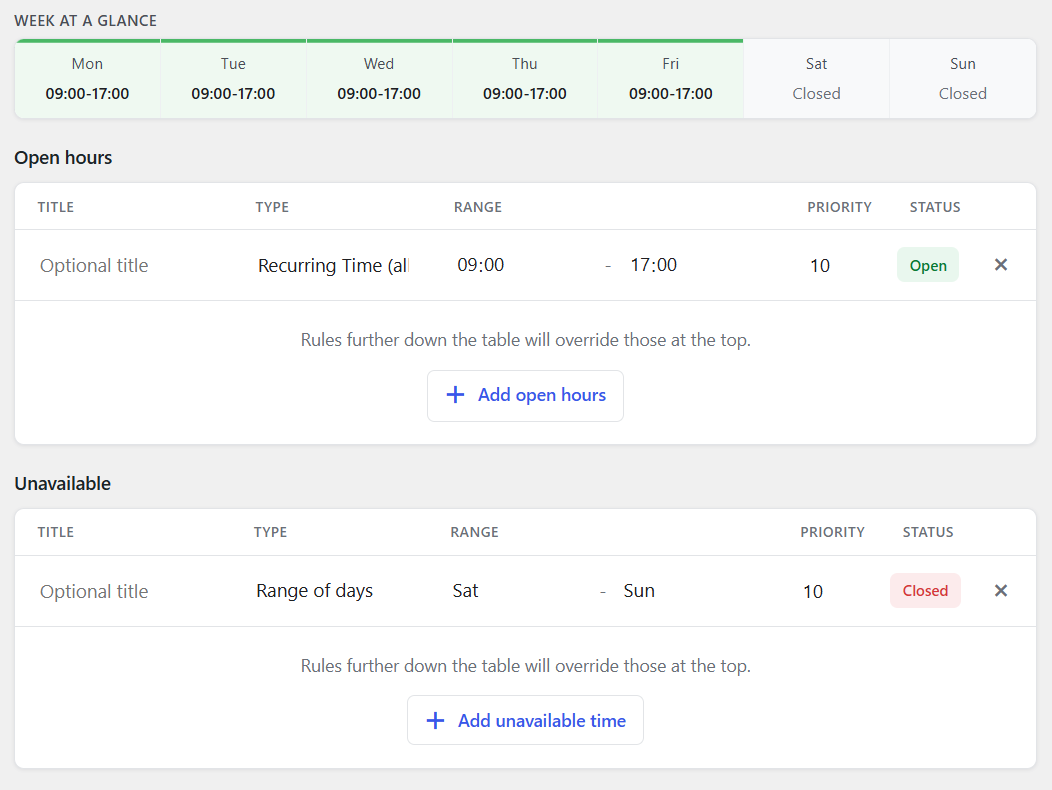The width and height of the screenshot is (1052, 790).
Task: Select the Fri cell in week glance
Action: 670,79
